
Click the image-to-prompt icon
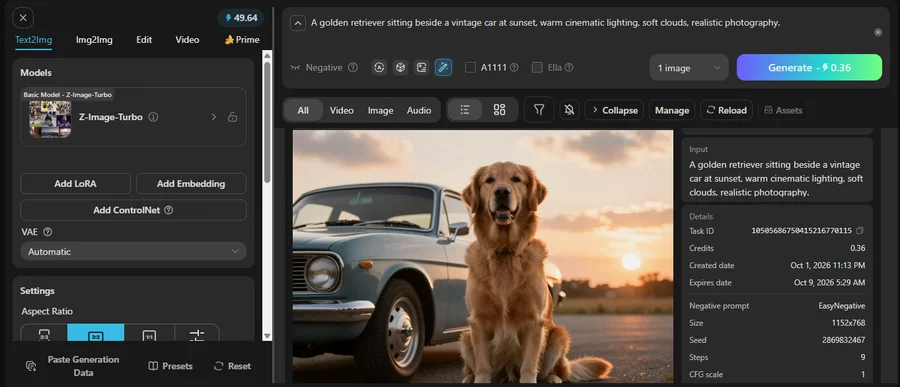[421, 68]
